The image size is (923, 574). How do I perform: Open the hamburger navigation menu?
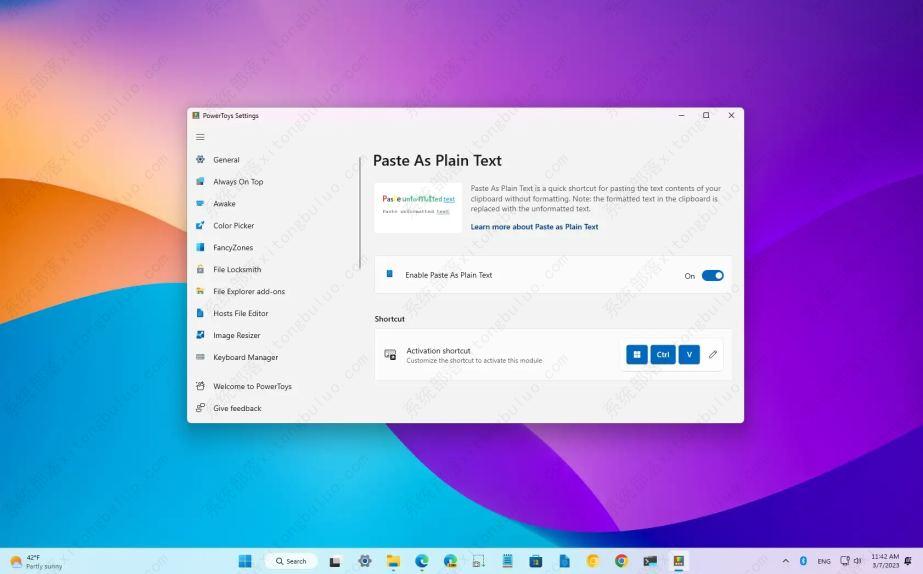200,137
